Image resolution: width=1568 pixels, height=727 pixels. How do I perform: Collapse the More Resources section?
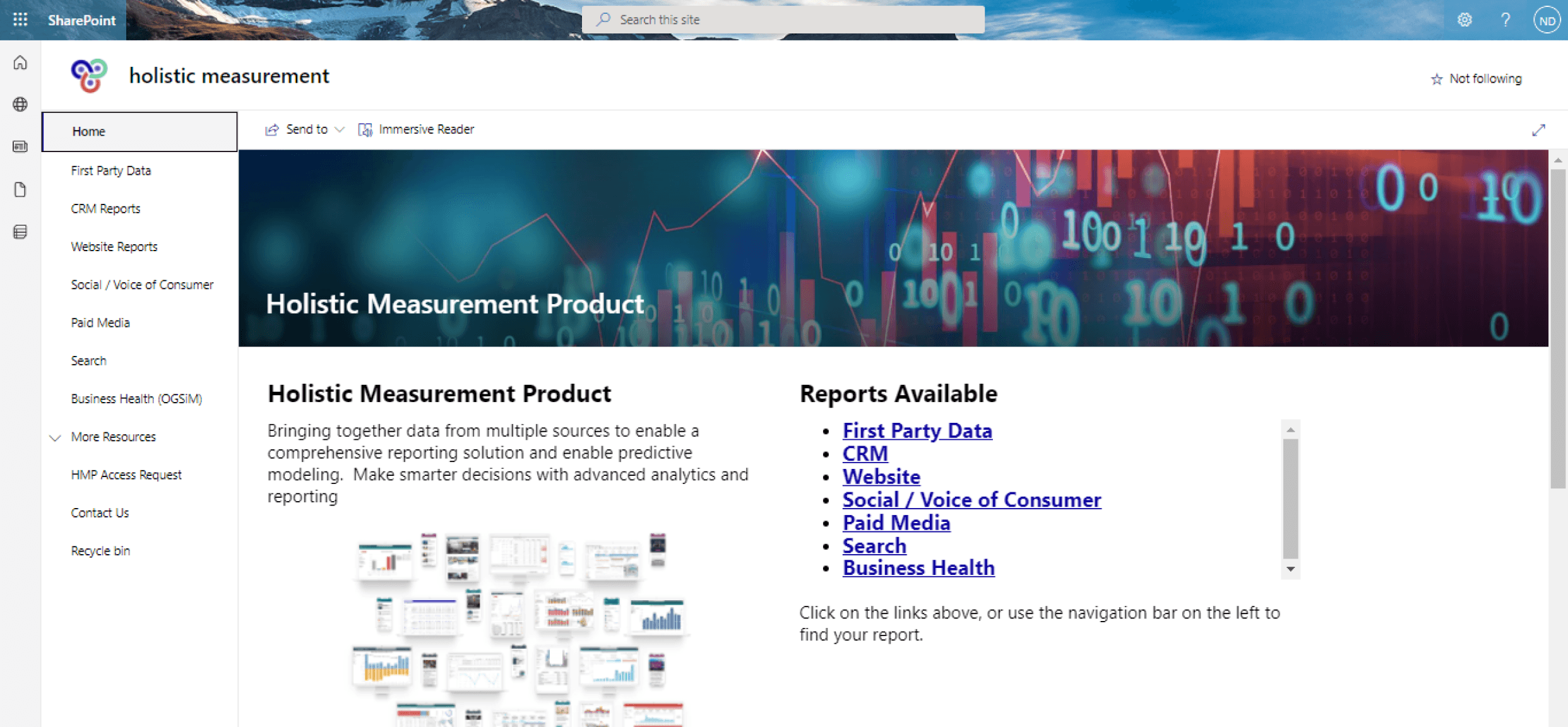coord(56,437)
